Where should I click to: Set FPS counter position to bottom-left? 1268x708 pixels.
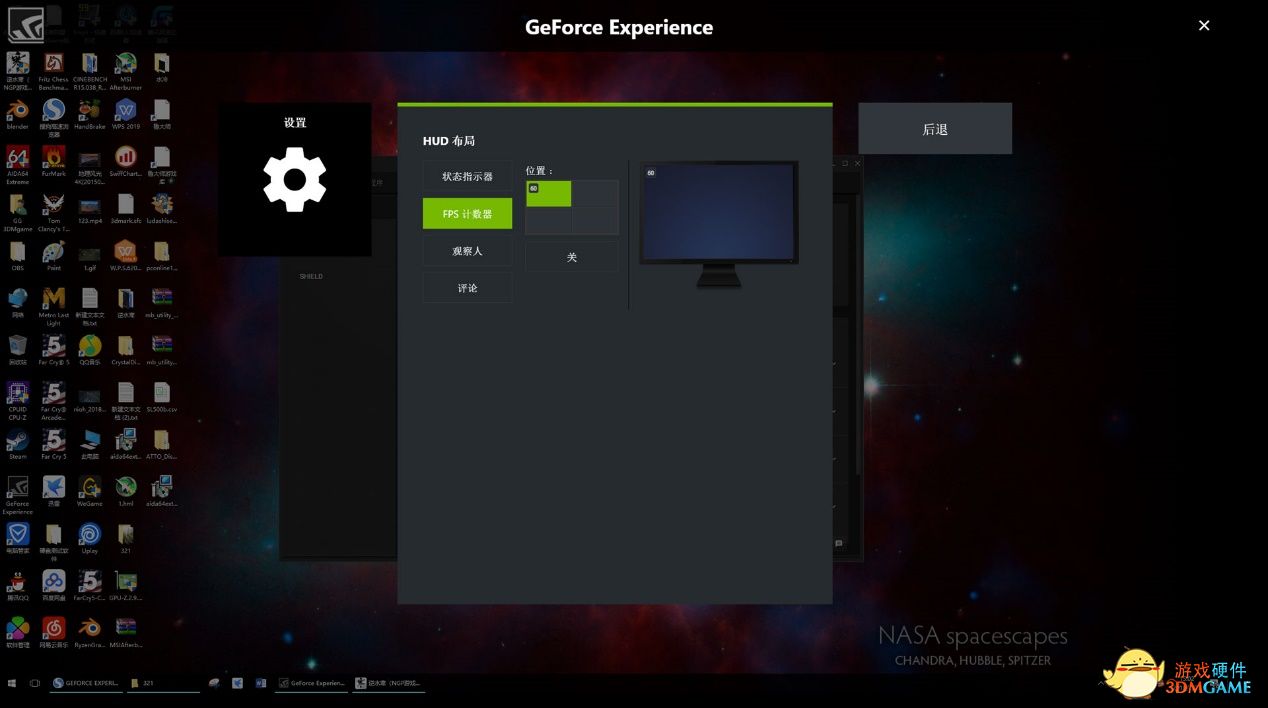[549, 221]
